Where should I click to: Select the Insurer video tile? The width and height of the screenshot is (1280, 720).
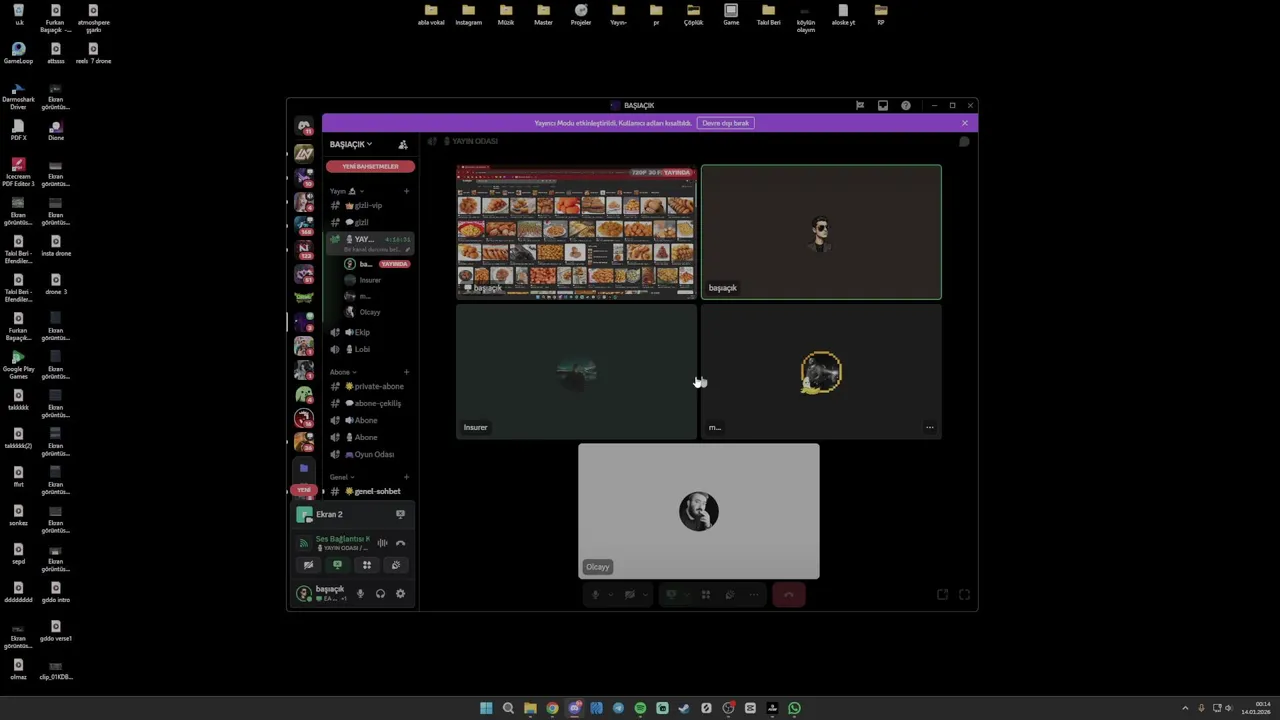[576, 372]
